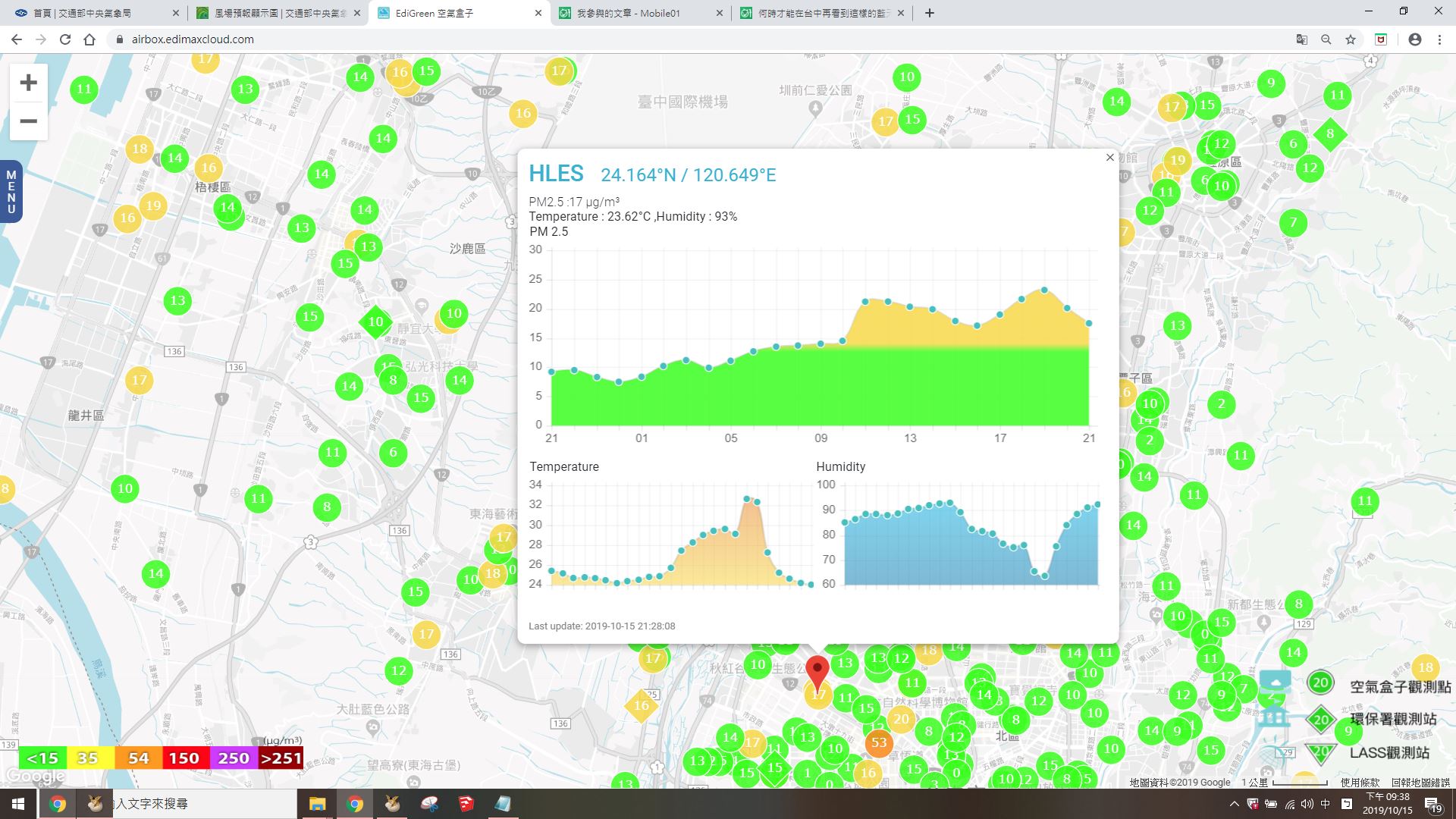This screenshot has height=819, width=1456.
Task: Click the orange 54 legend swatch
Action: pyautogui.click(x=138, y=758)
